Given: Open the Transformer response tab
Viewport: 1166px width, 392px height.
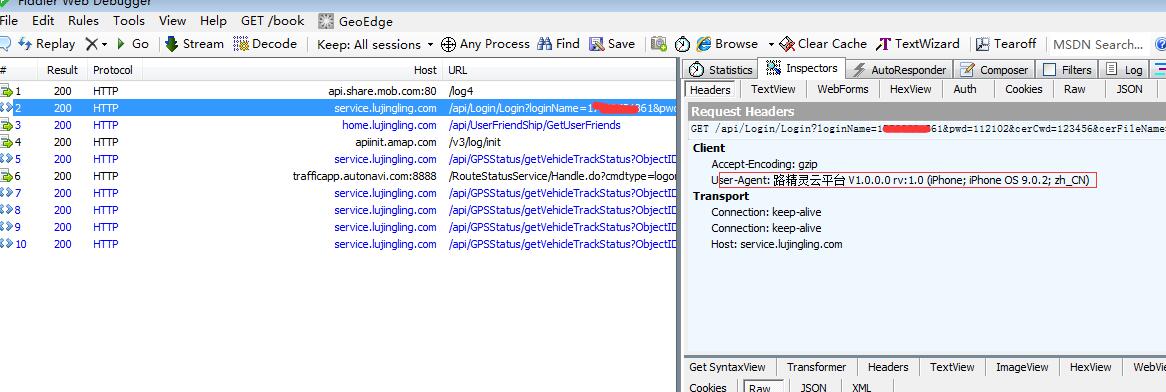Looking at the screenshot, I should tap(816, 367).
